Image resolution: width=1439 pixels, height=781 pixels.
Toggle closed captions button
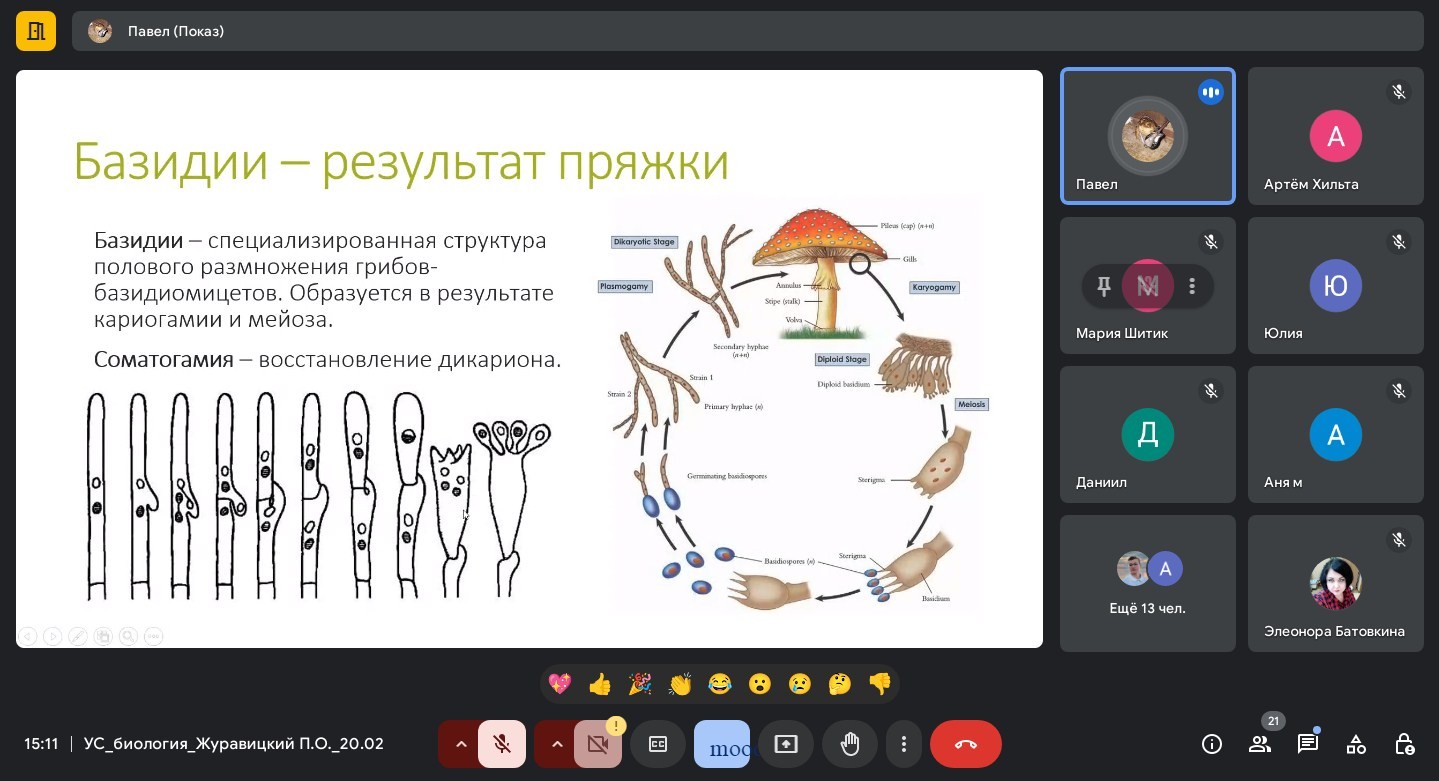pyautogui.click(x=658, y=744)
